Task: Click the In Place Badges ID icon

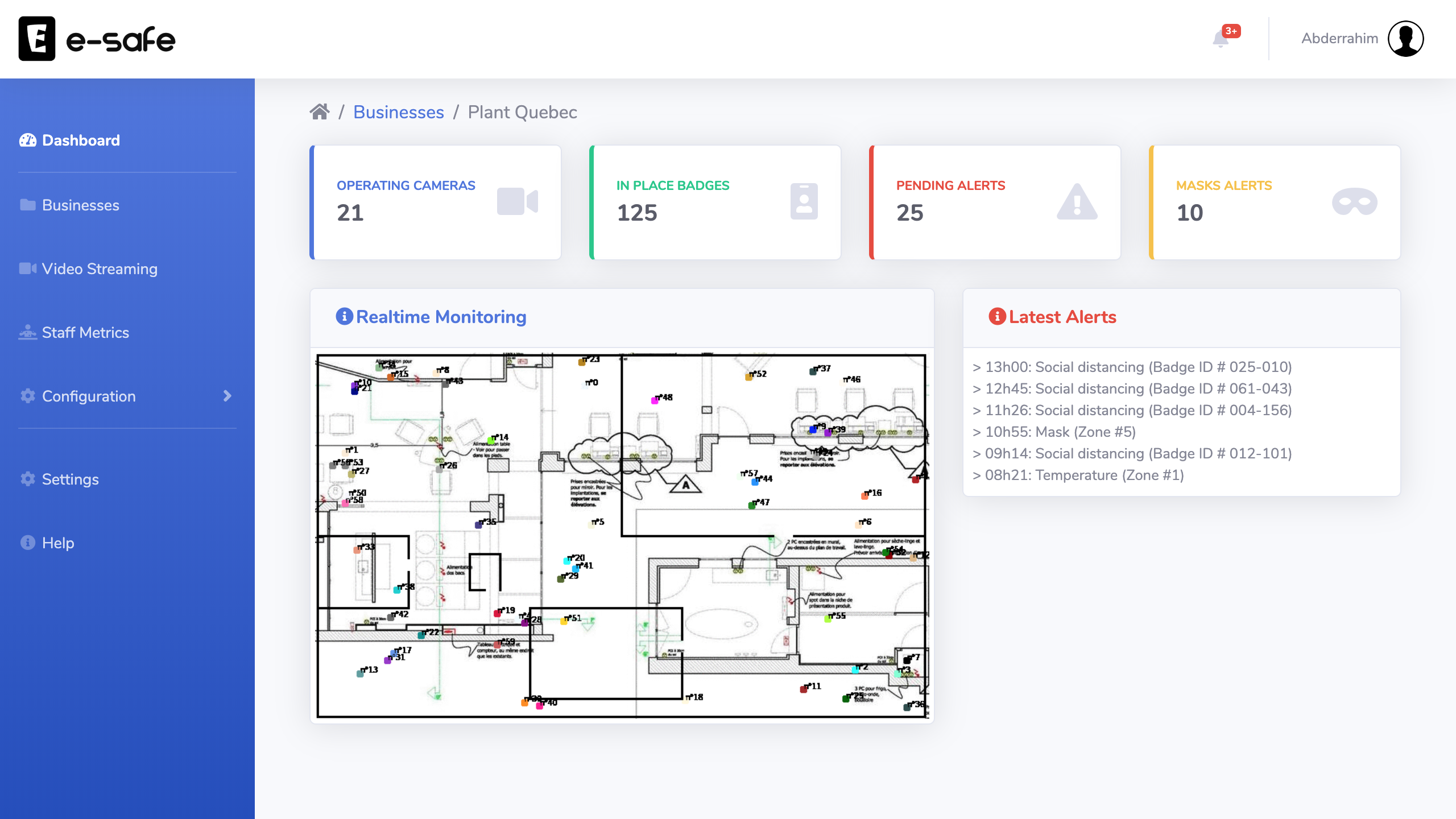Action: 804,201
